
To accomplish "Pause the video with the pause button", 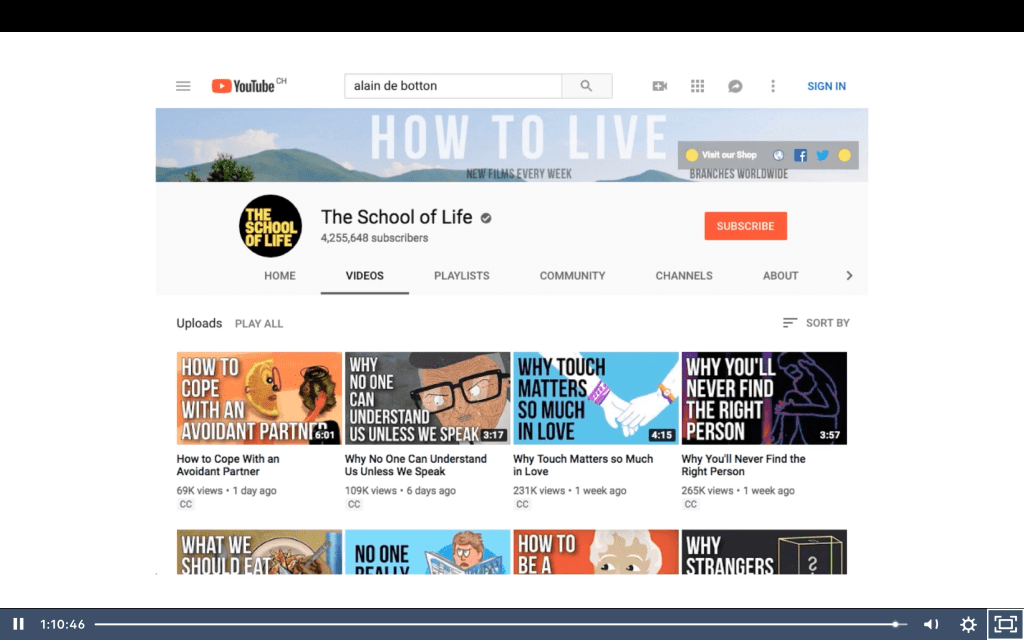I will pyautogui.click(x=18, y=624).
